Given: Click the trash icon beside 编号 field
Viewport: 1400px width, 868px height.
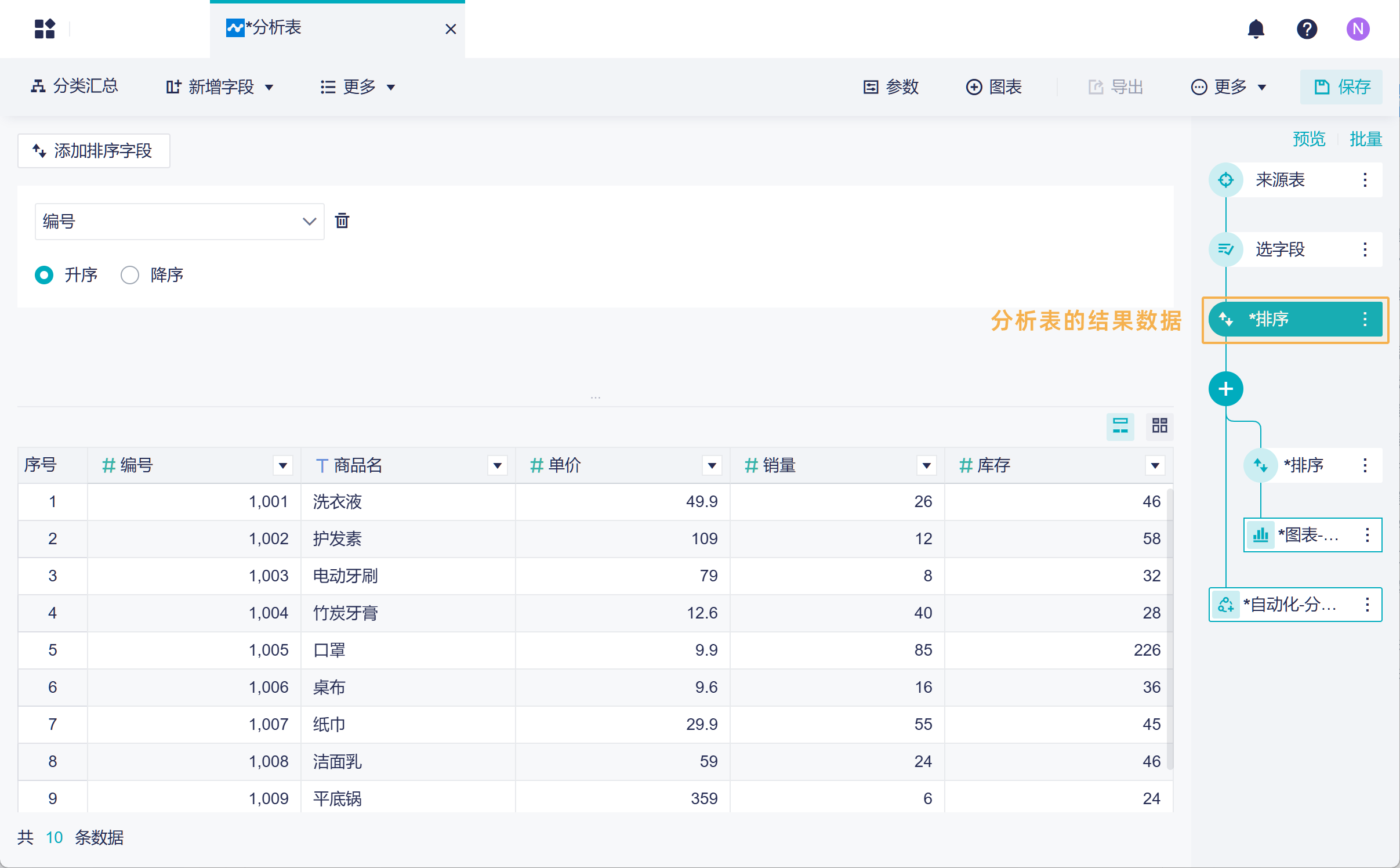Looking at the screenshot, I should 342,221.
